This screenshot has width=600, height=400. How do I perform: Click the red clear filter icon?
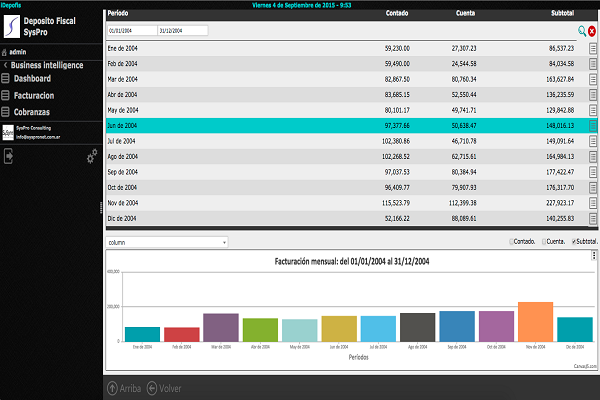point(592,31)
